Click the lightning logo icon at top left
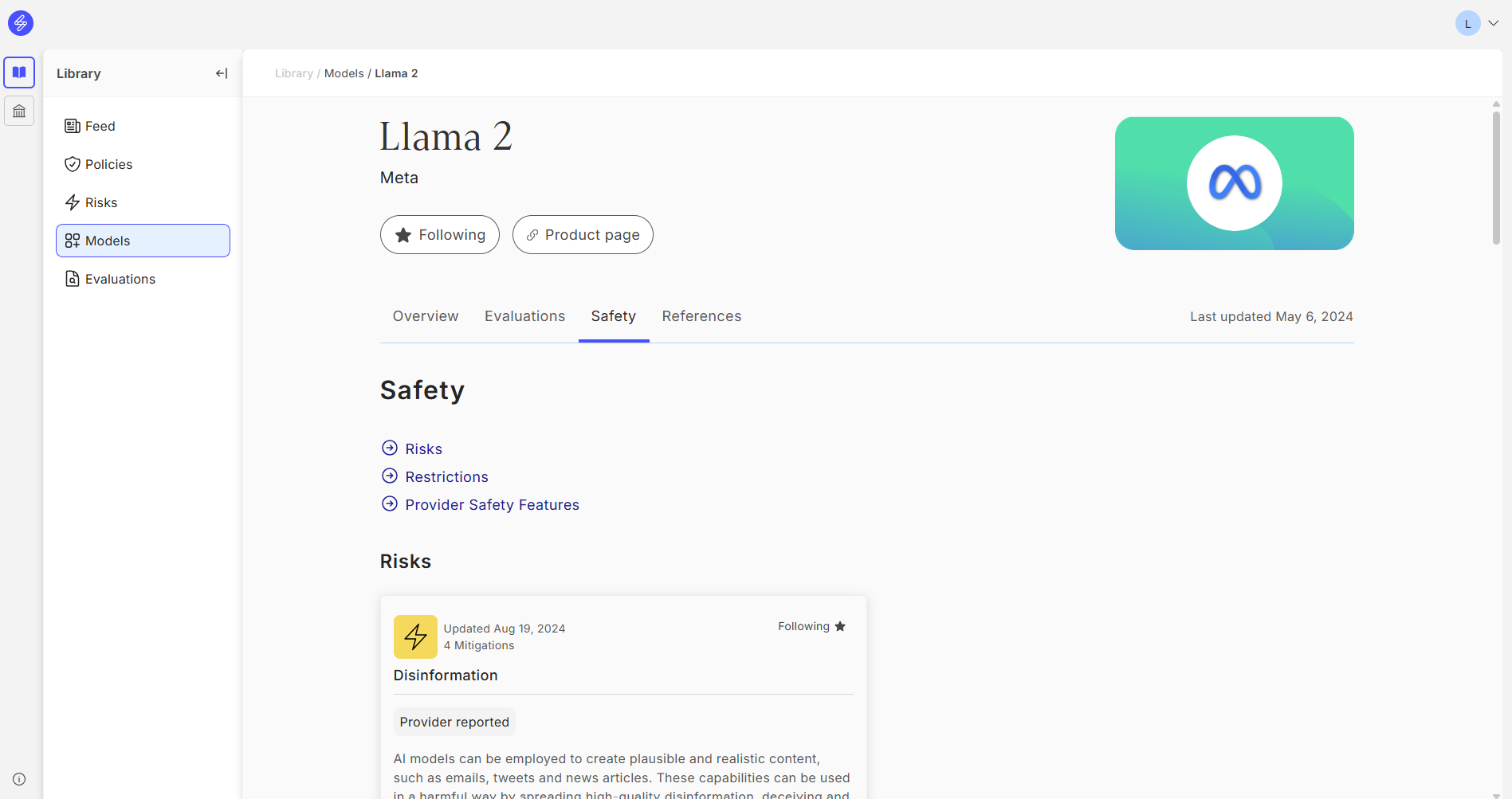This screenshot has width=1512, height=799. 21,23
